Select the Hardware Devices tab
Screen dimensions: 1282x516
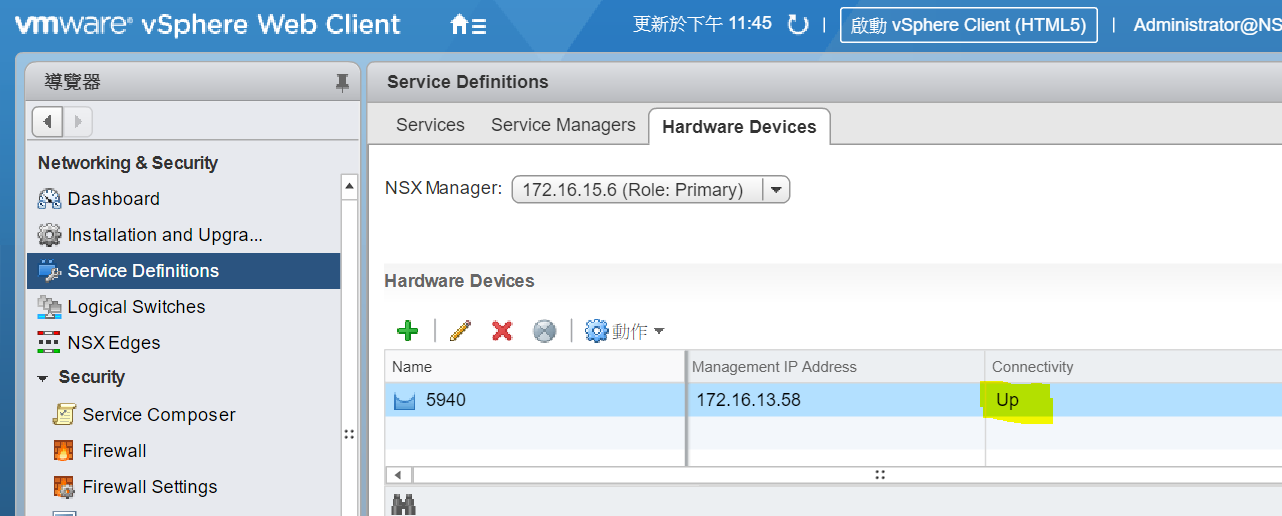tap(739, 127)
